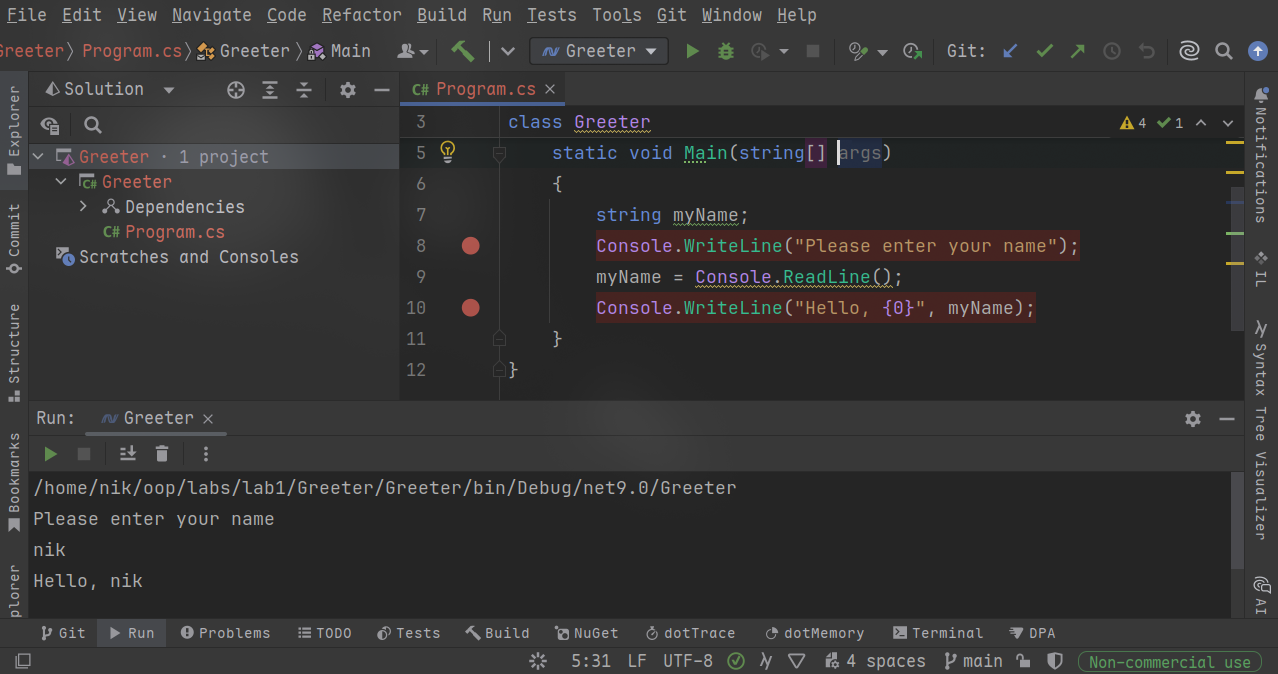1278x674 pixels.
Task: Toggle breakpoint on line 10
Action: click(470, 308)
